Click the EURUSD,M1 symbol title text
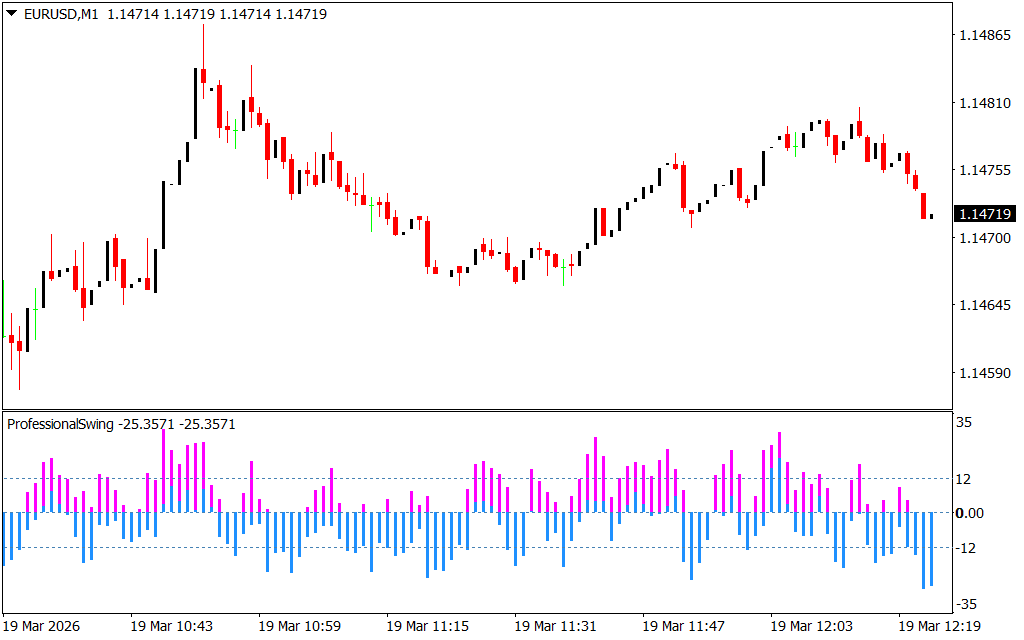 [60, 15]
